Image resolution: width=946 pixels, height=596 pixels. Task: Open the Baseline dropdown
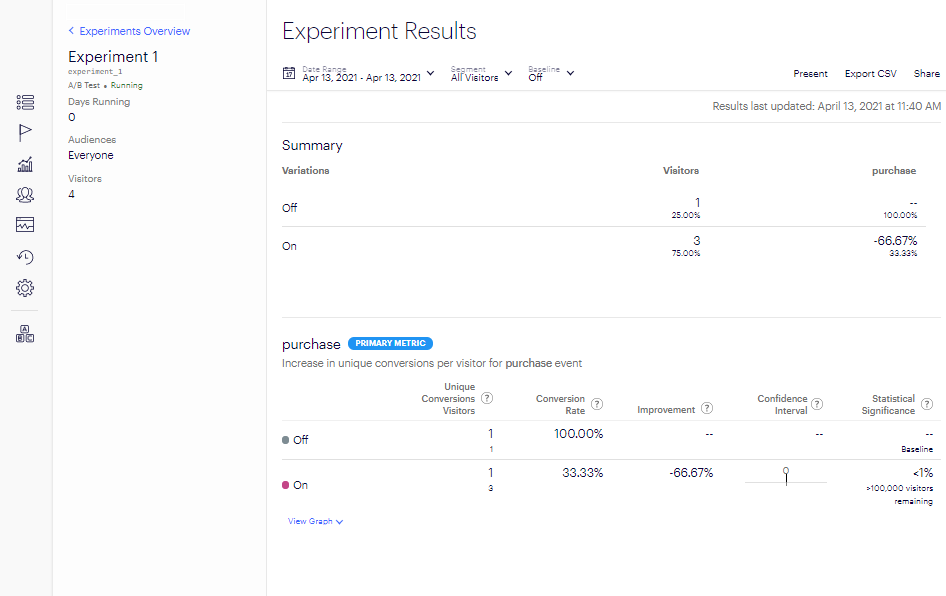click(x=551, y=73)
